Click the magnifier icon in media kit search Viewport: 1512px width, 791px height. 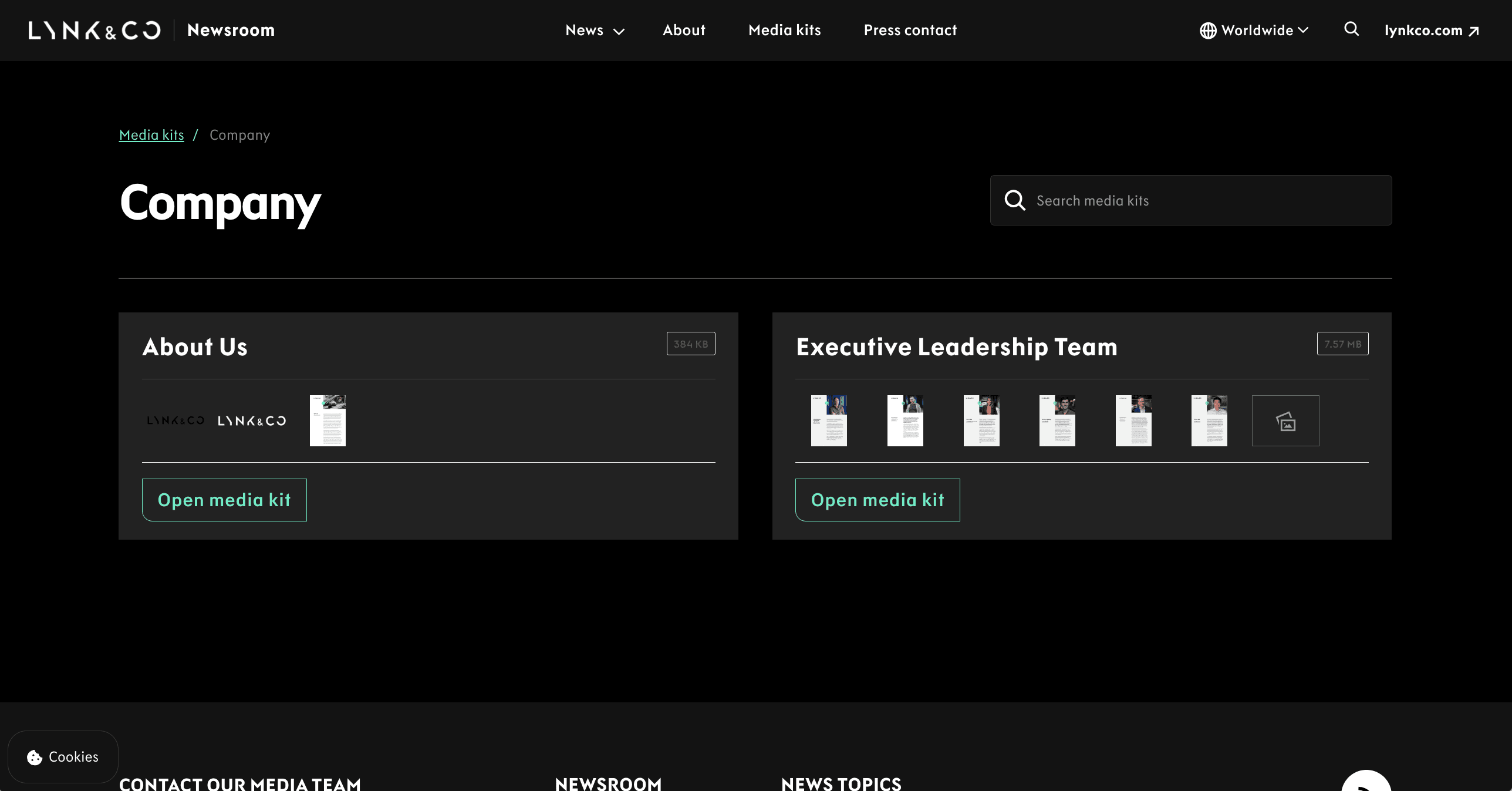click(1015, 200)
